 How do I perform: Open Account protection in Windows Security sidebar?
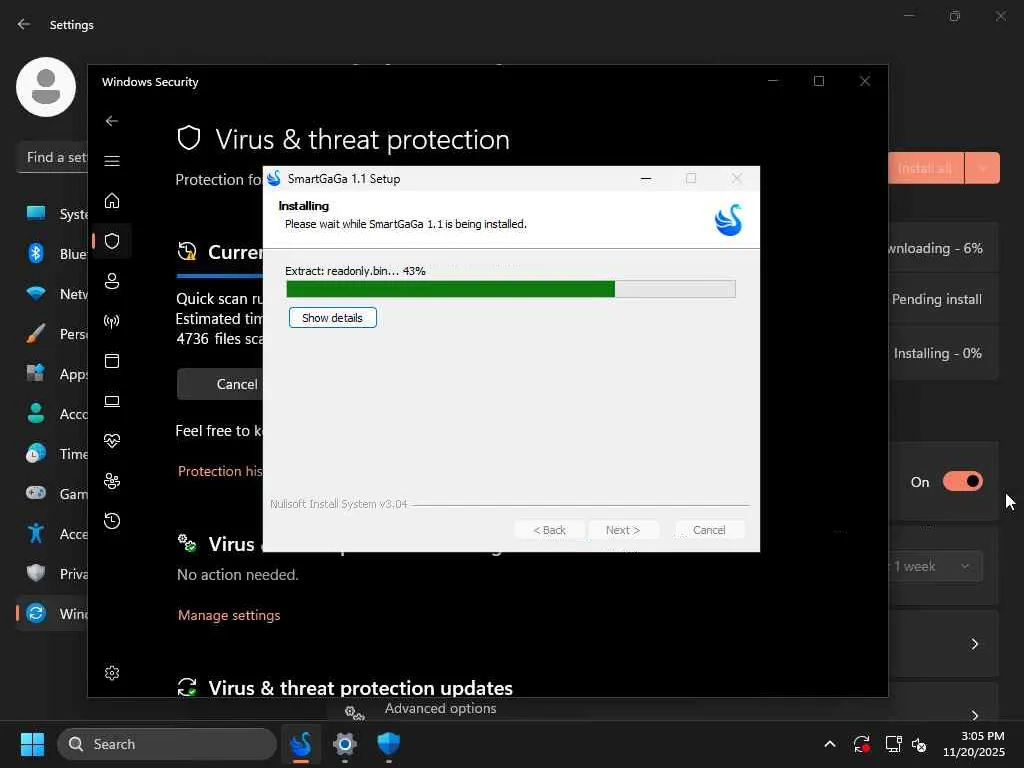point(112,281)
